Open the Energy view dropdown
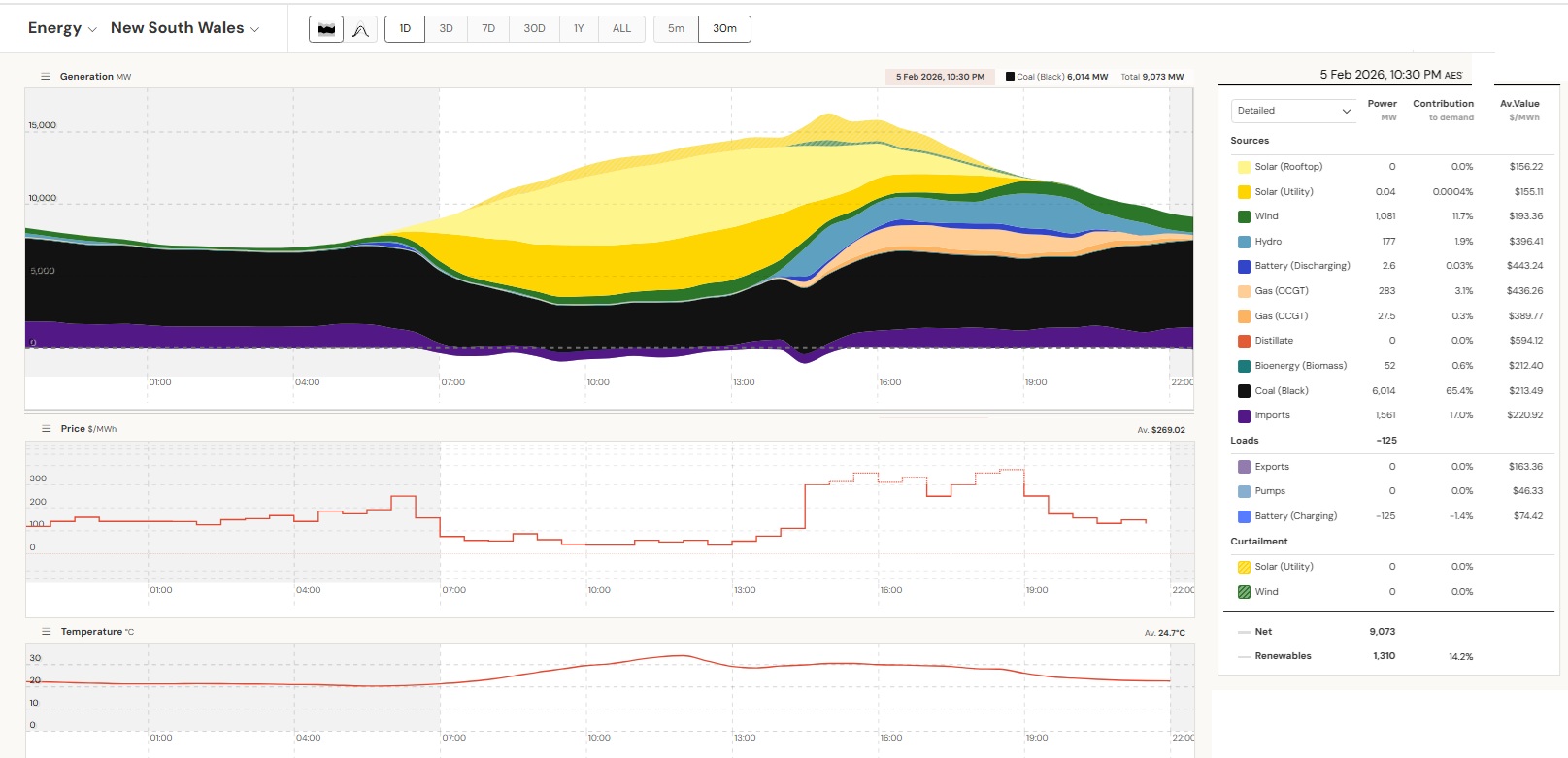 click(x=62, y=28)
